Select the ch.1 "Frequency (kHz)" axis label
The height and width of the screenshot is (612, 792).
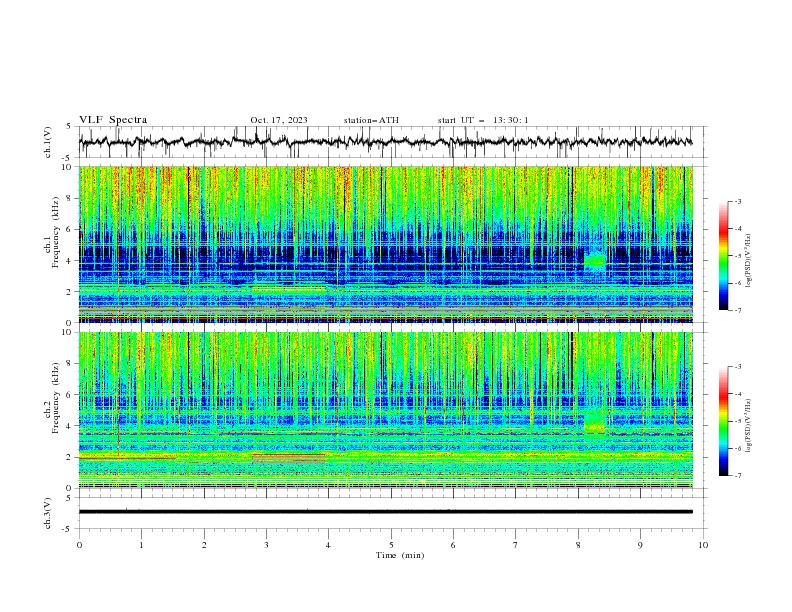(x=57, y=230)
